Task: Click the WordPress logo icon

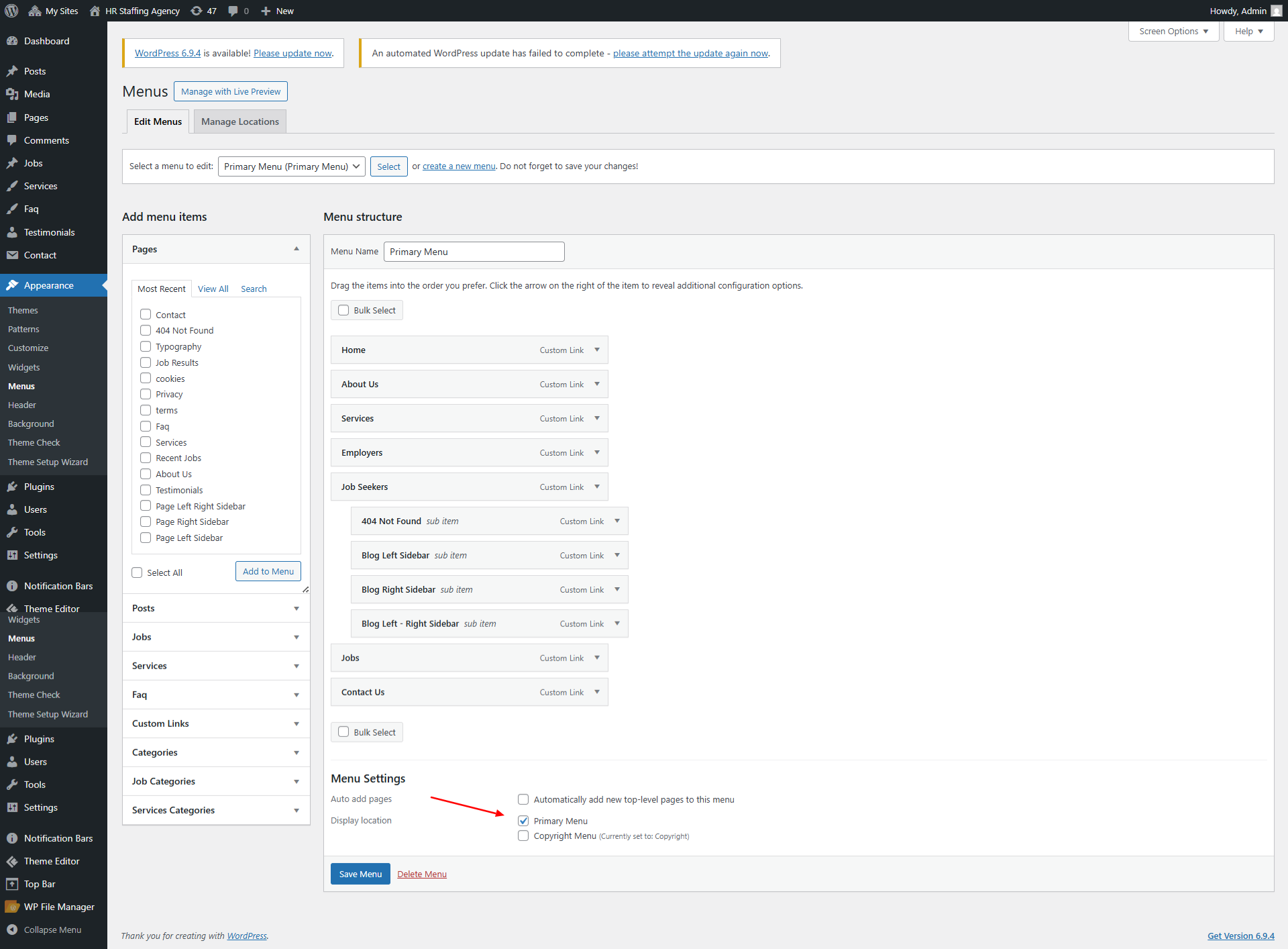Action: (x=11, y=11)
